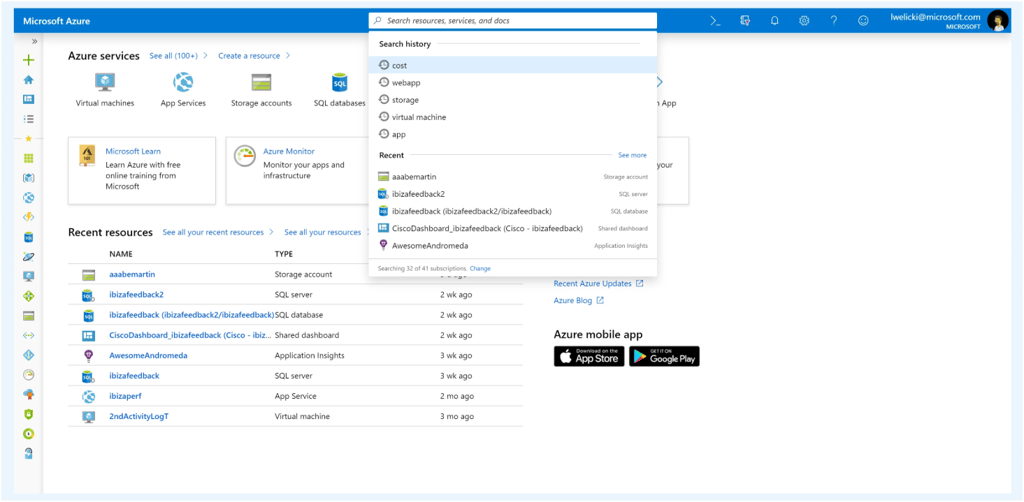The height and width of the screenshot is (502, 1024).
Task: Click See all your recent resources link
Action: (213, 232)
